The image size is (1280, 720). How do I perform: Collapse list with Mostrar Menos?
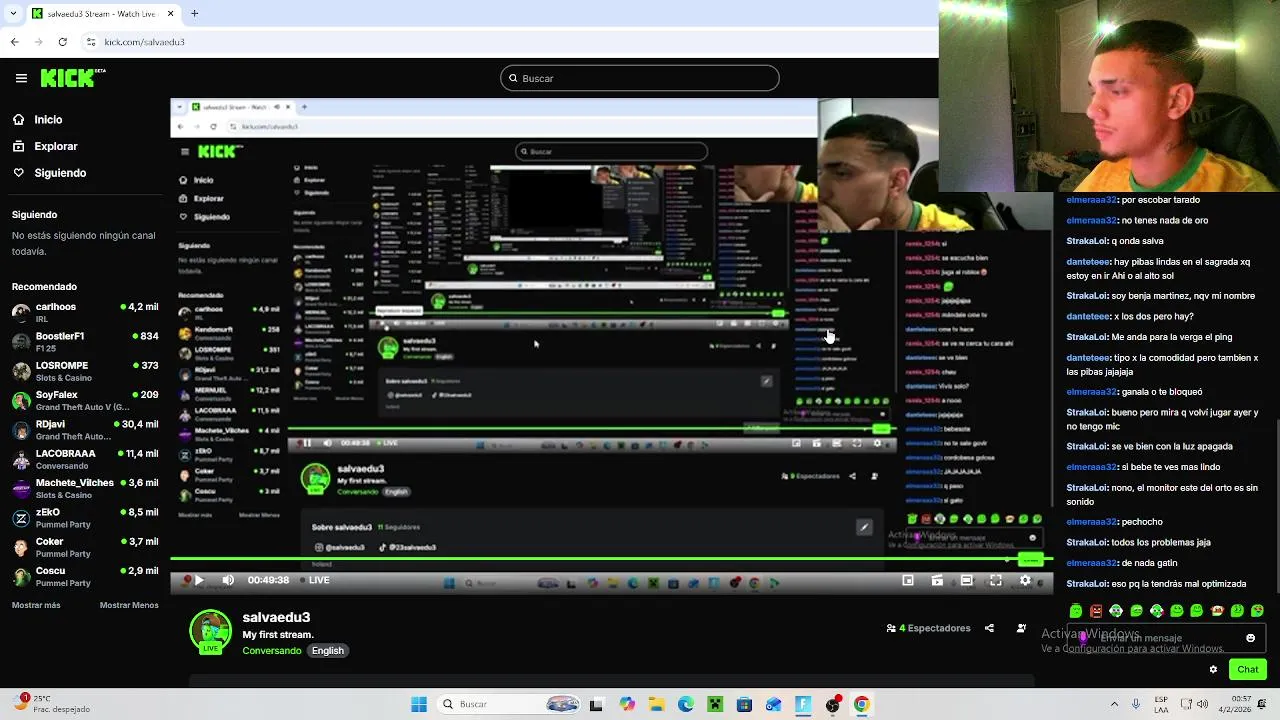click(x=129, y=605)
